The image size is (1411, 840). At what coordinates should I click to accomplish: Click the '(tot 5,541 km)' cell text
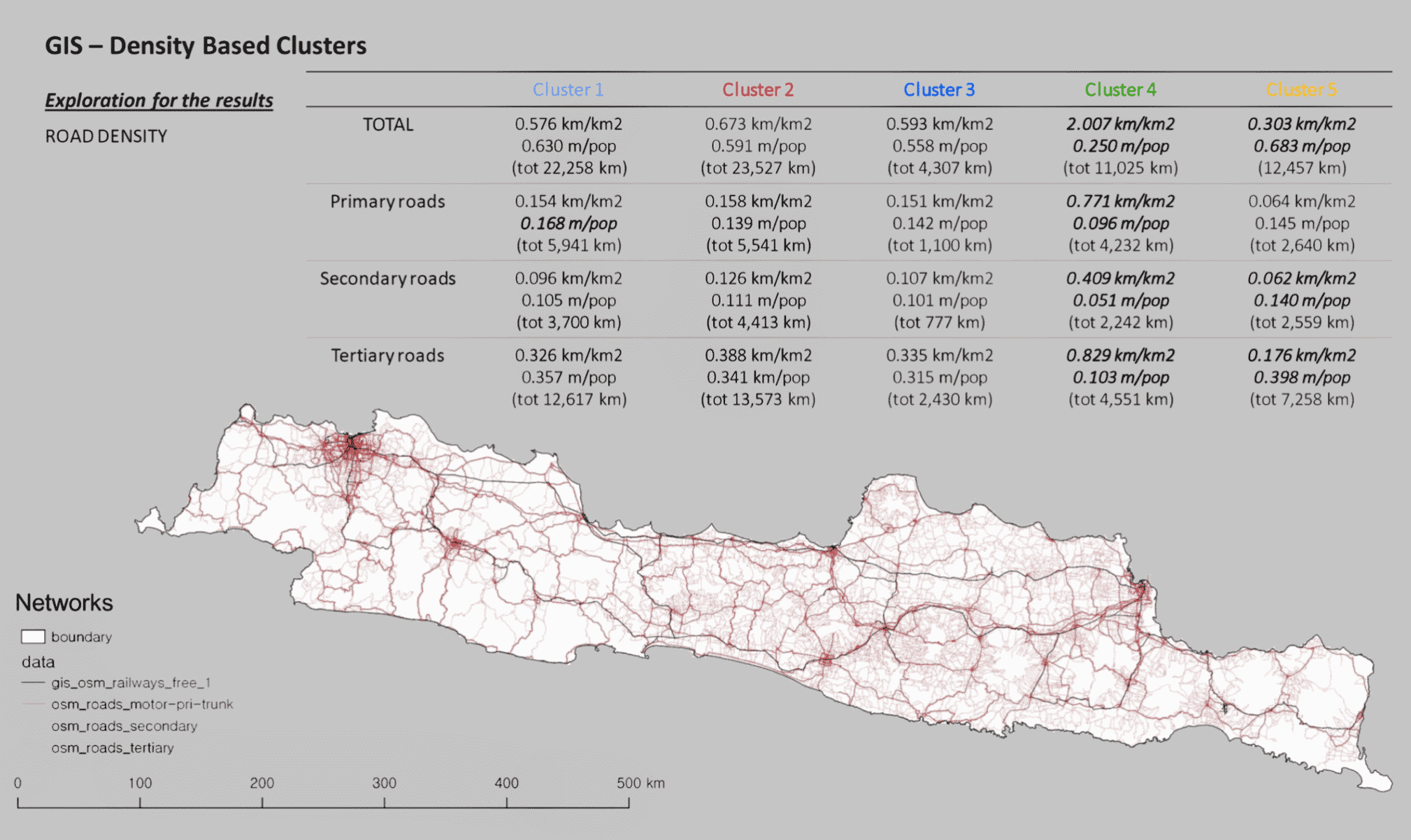759,246
